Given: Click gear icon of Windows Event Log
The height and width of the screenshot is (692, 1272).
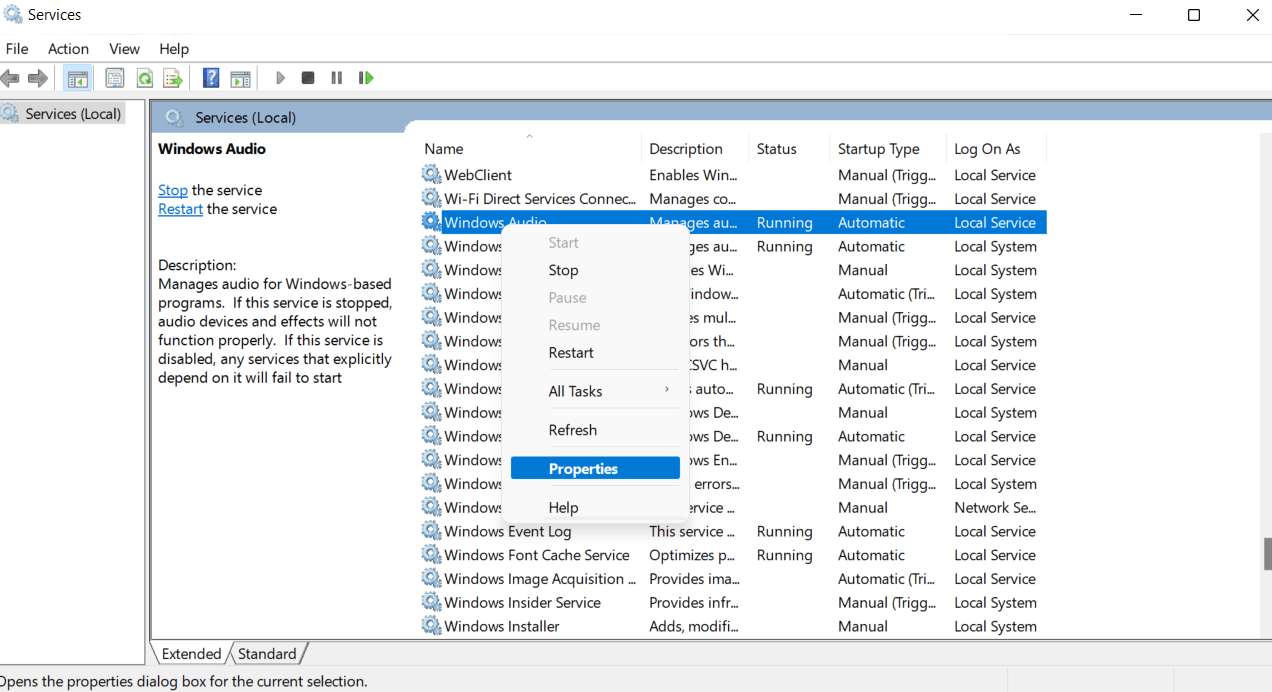Looking at the screenshot, I should coord(431,531).
